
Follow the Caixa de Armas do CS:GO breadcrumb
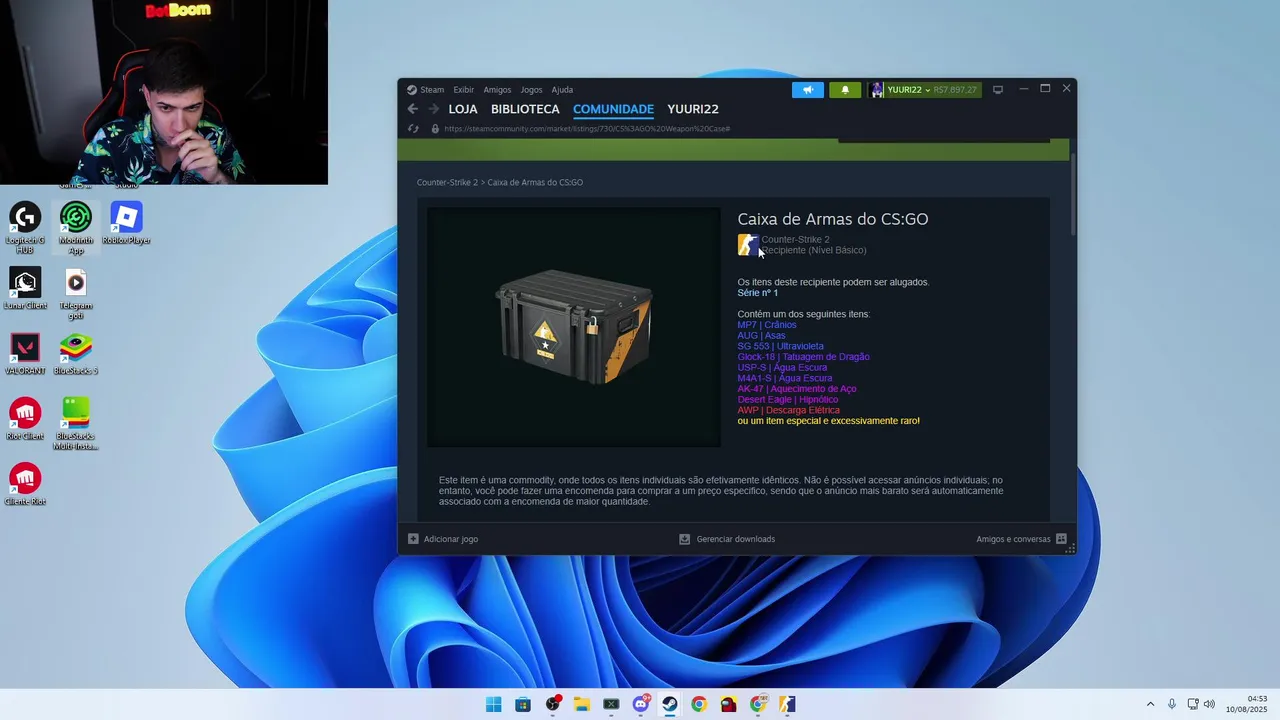(535, 183)
